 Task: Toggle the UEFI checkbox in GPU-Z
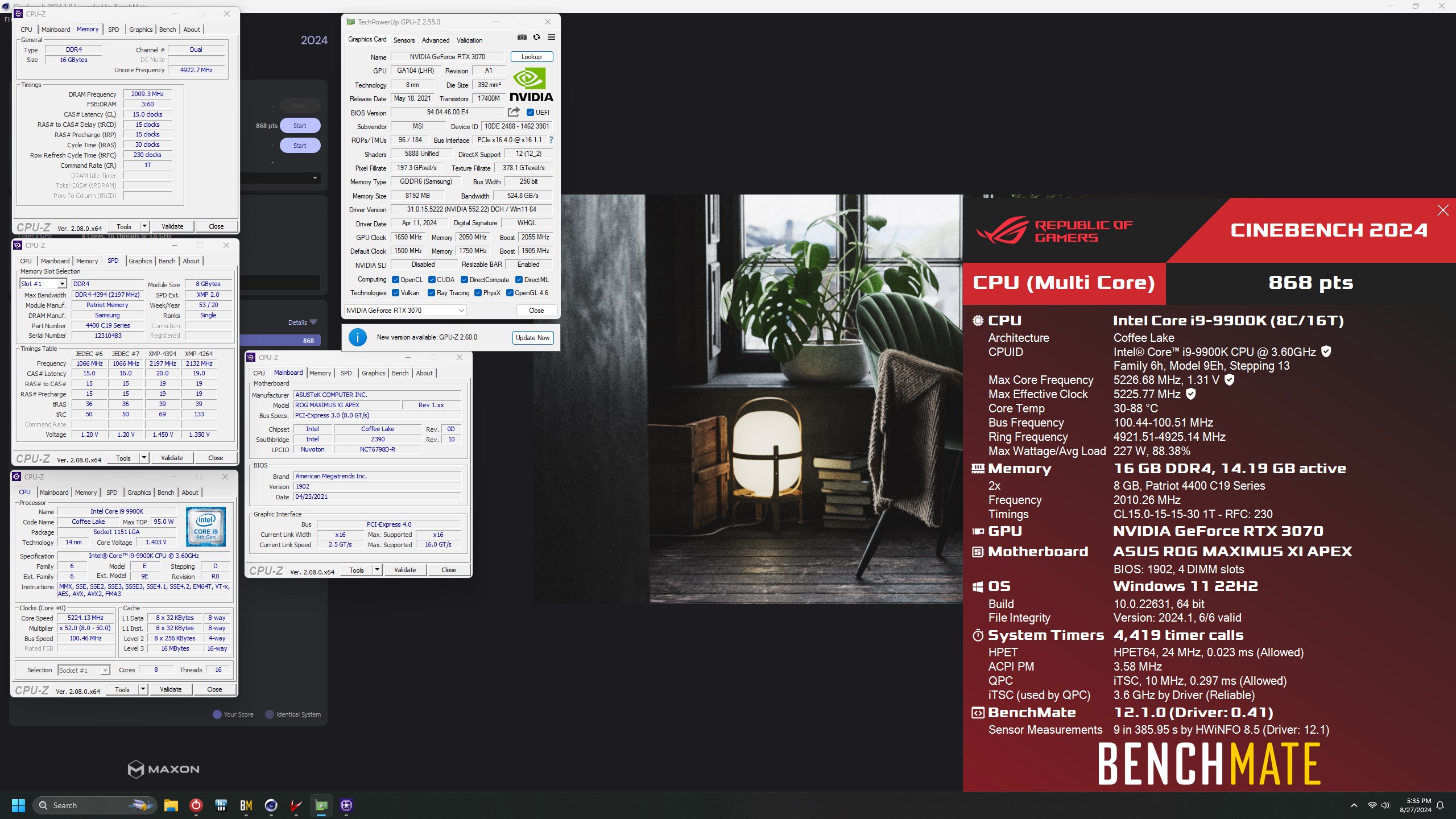pyautogui.click(x=530, y=113)
